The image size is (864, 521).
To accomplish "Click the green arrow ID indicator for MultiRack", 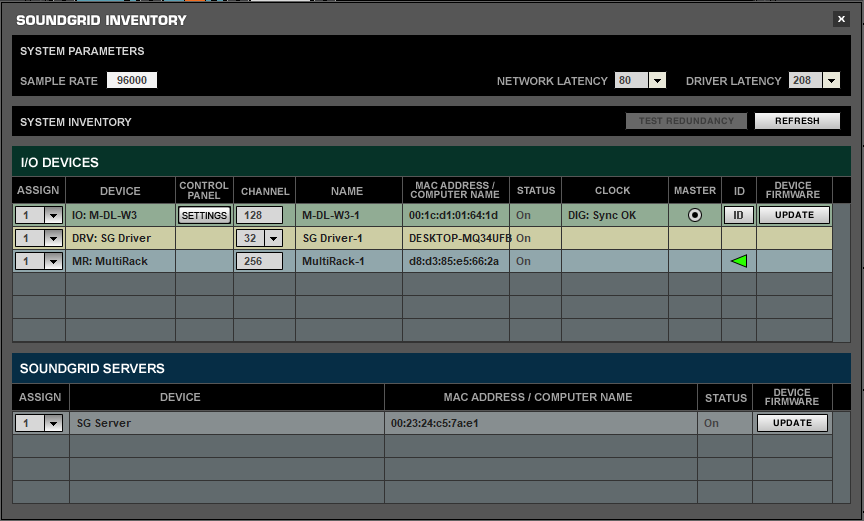I will click(738, 261).
